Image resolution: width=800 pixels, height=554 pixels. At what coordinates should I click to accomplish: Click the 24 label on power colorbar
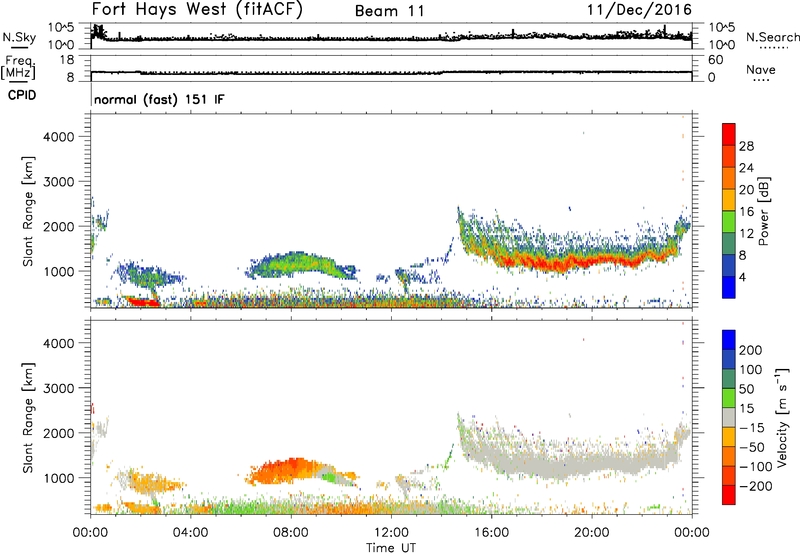[746, 168]
